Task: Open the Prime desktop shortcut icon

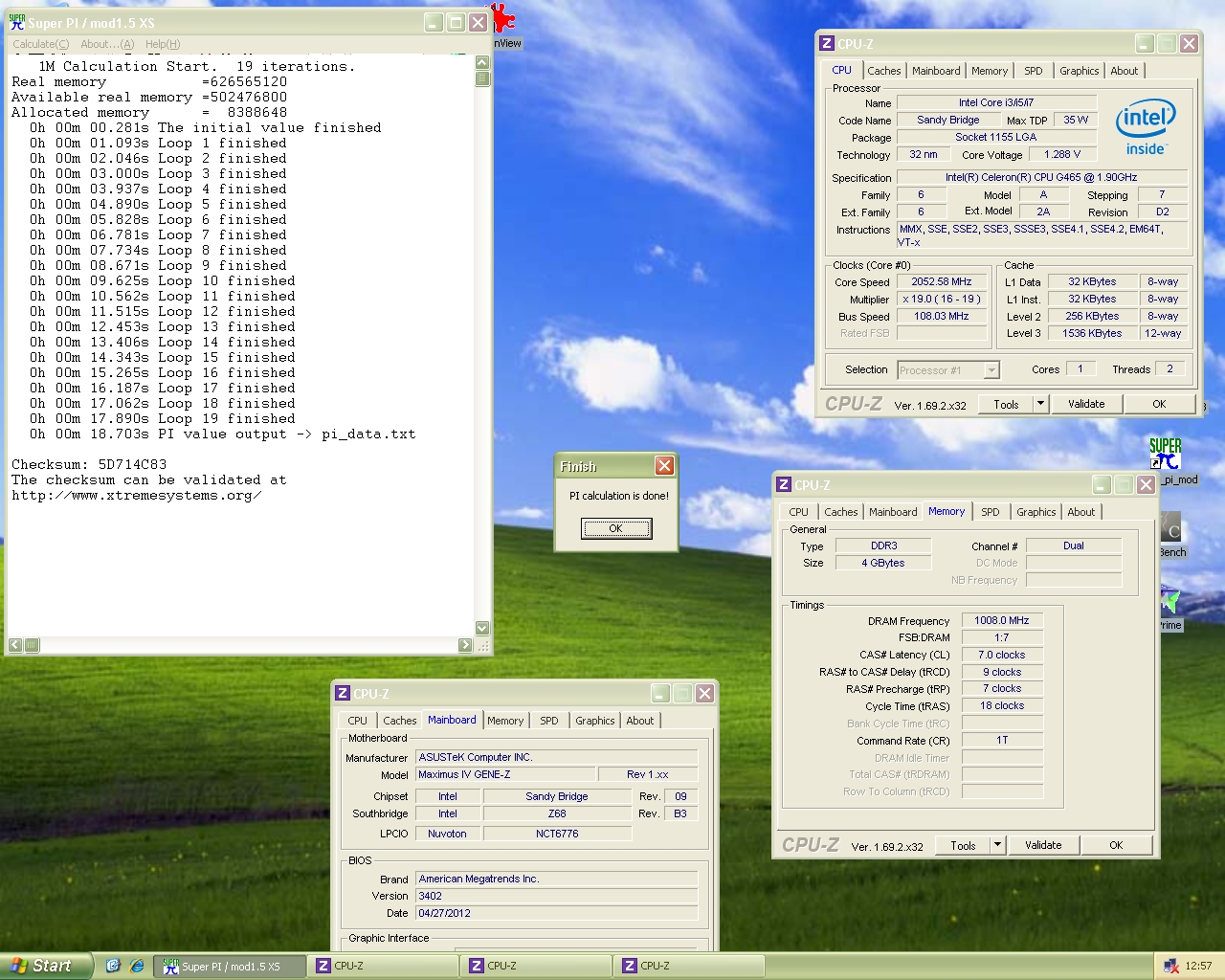Action: point(1170,602)
